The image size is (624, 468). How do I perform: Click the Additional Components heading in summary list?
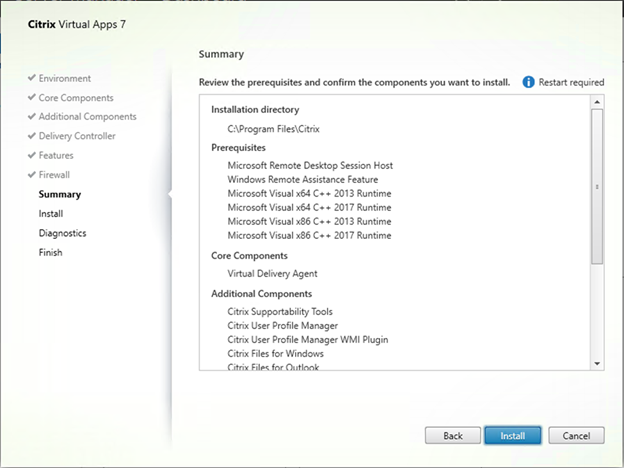tap(261, 294)
